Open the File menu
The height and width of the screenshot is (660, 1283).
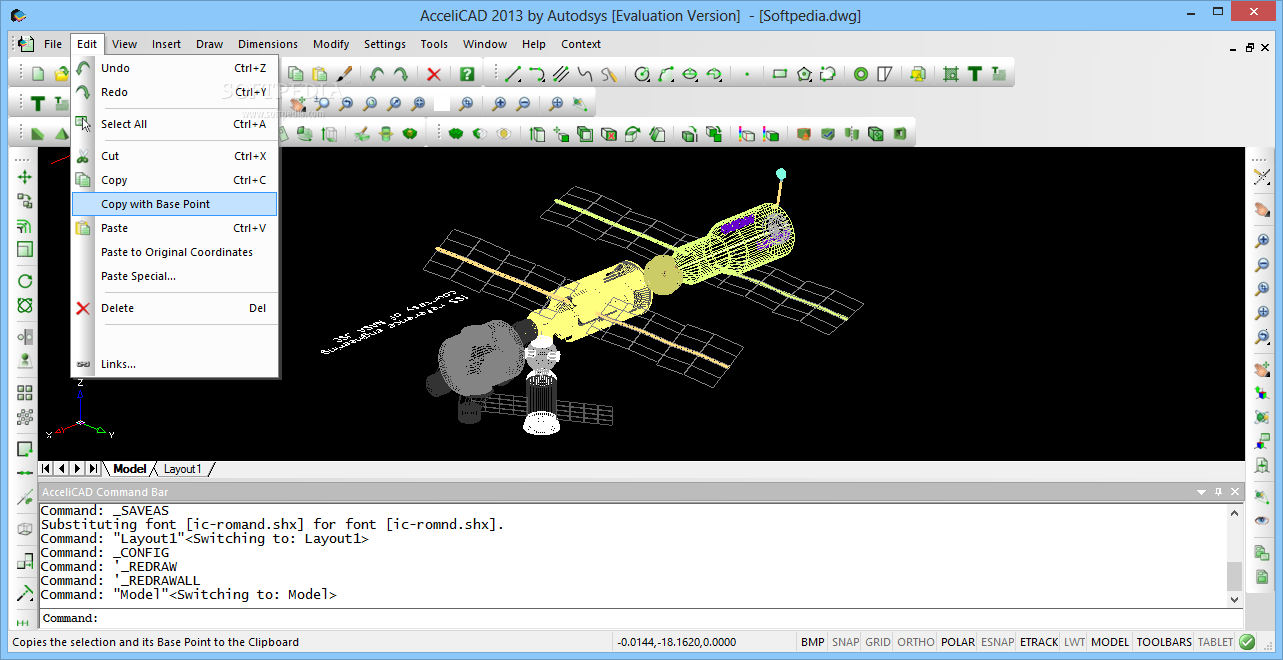(x=53, y=44)
